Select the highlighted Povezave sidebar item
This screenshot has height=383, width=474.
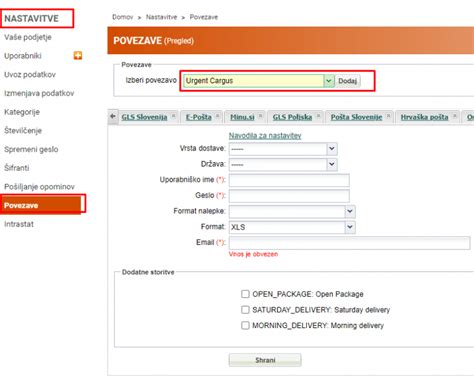40,205
